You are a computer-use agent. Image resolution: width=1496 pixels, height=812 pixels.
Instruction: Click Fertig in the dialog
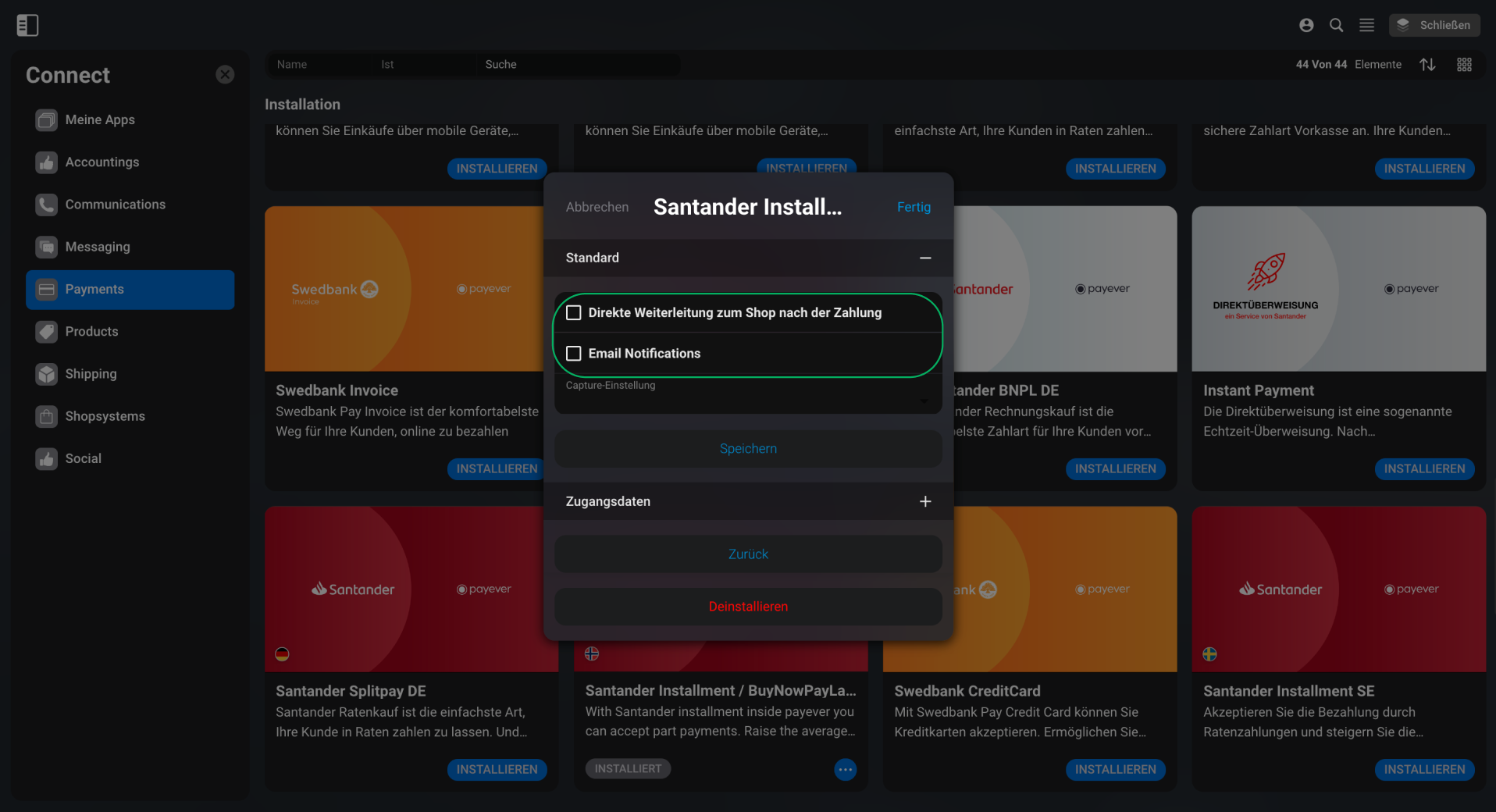(914, 207)
